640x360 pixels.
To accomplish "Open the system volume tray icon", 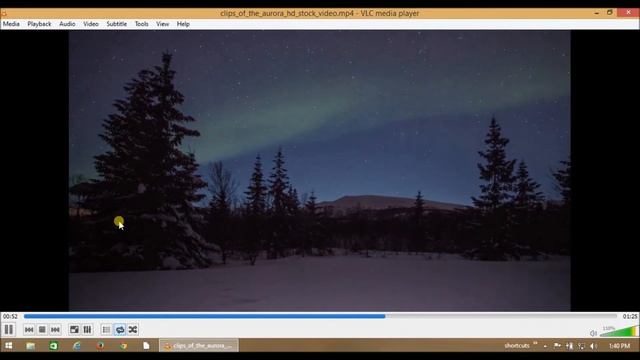I will tap(594, 346).
